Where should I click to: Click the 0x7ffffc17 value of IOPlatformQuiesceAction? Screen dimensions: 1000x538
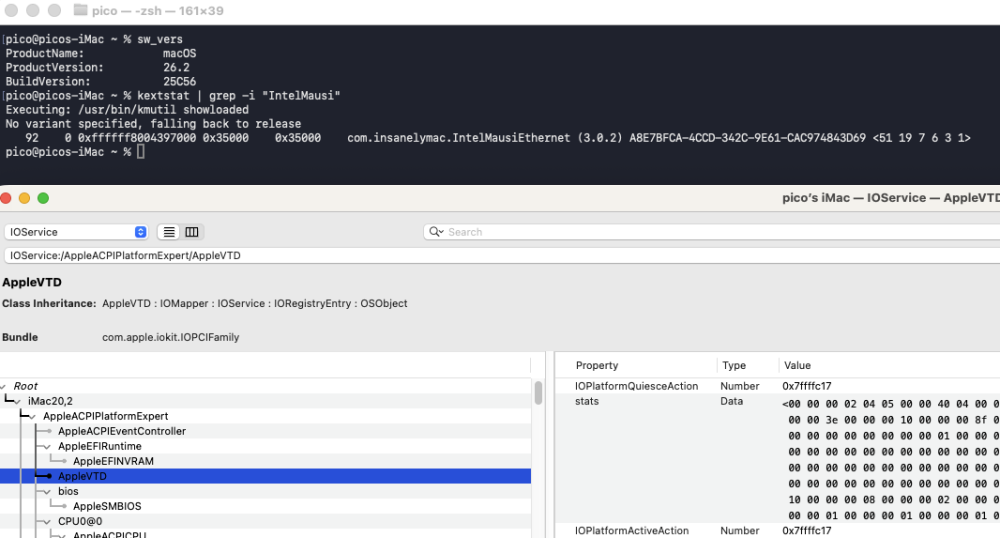(x=807, y=386)
